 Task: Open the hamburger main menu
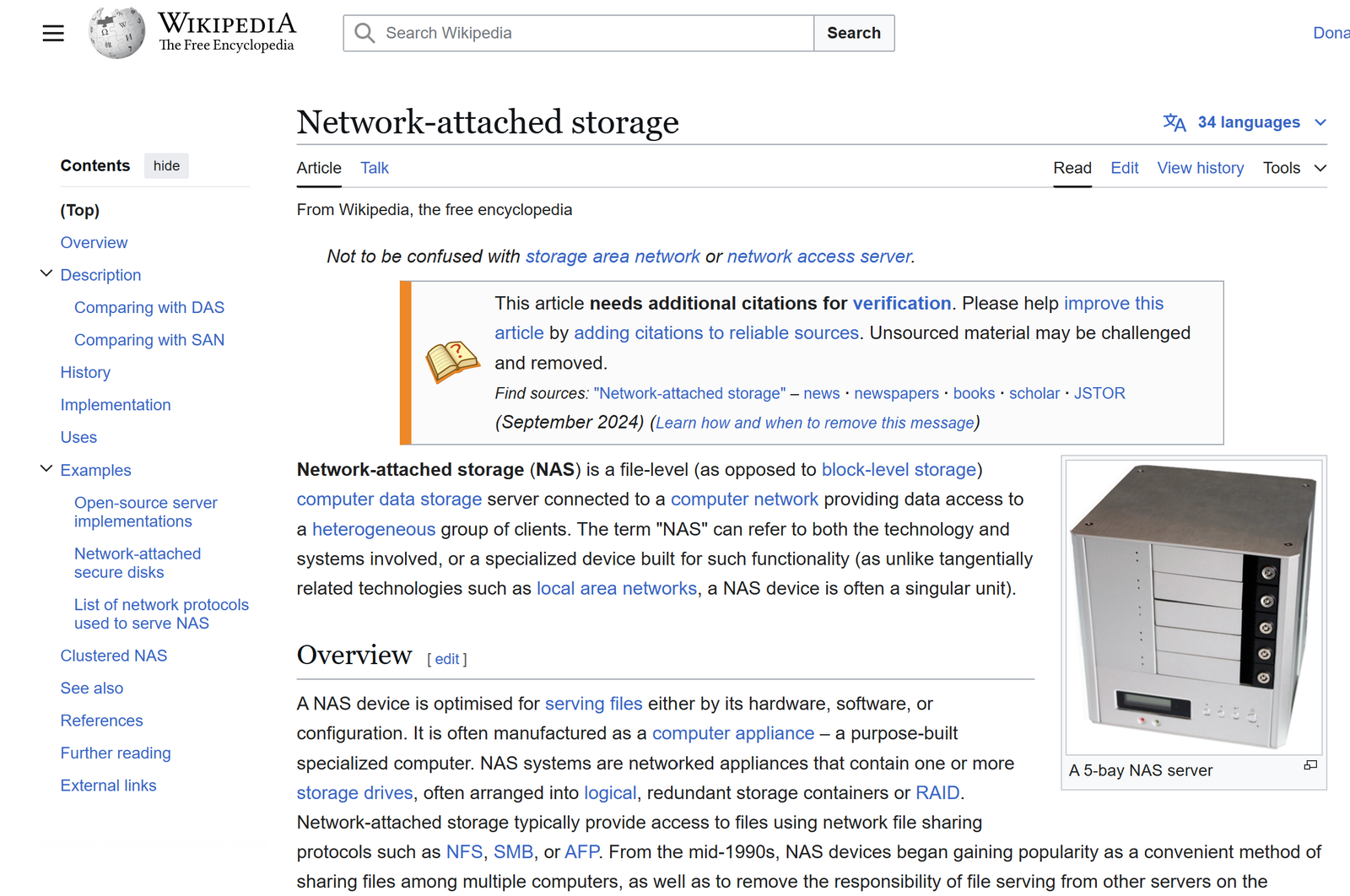tap(53, 34)
